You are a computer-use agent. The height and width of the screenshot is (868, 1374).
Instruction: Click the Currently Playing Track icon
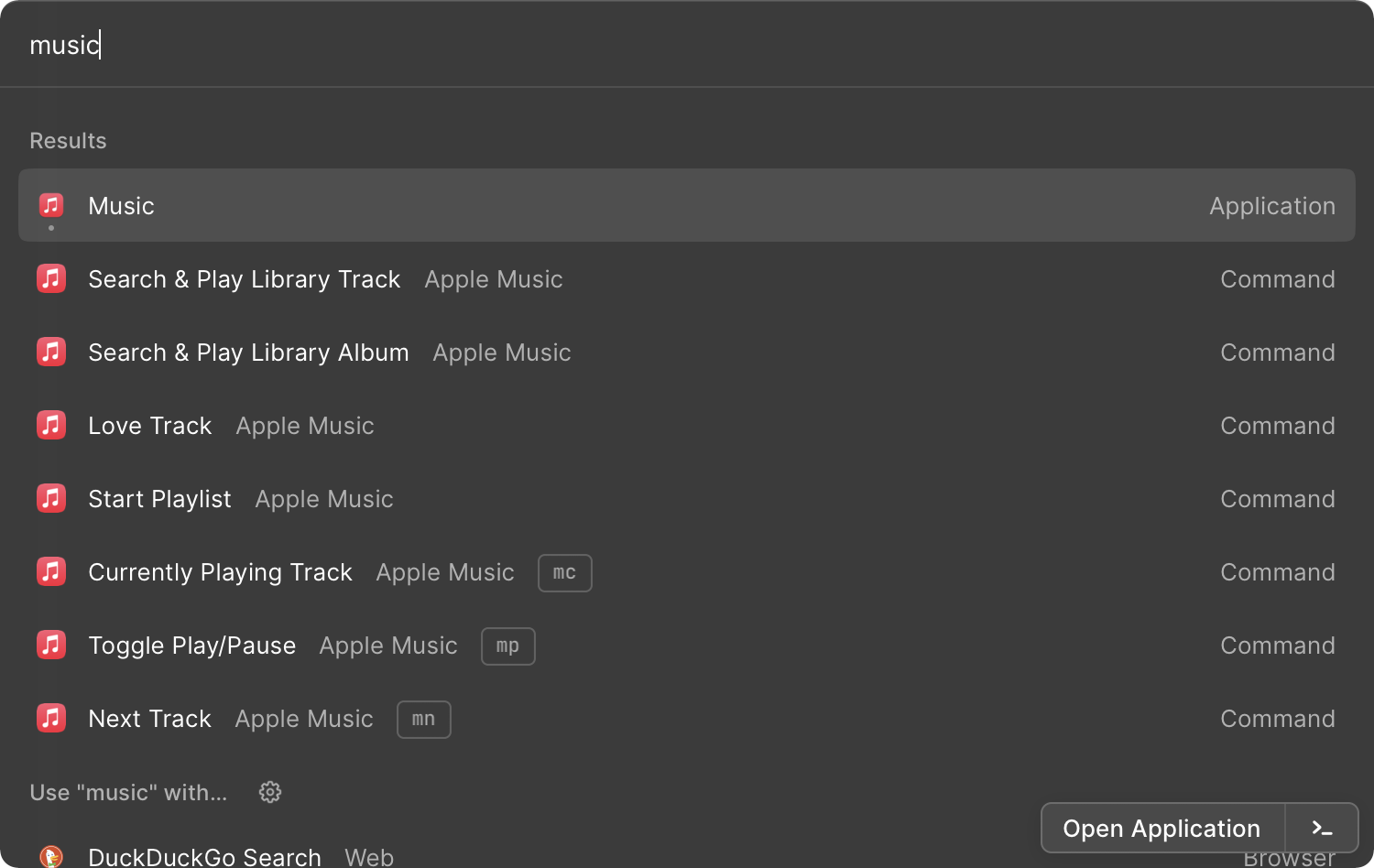[51, 571]
